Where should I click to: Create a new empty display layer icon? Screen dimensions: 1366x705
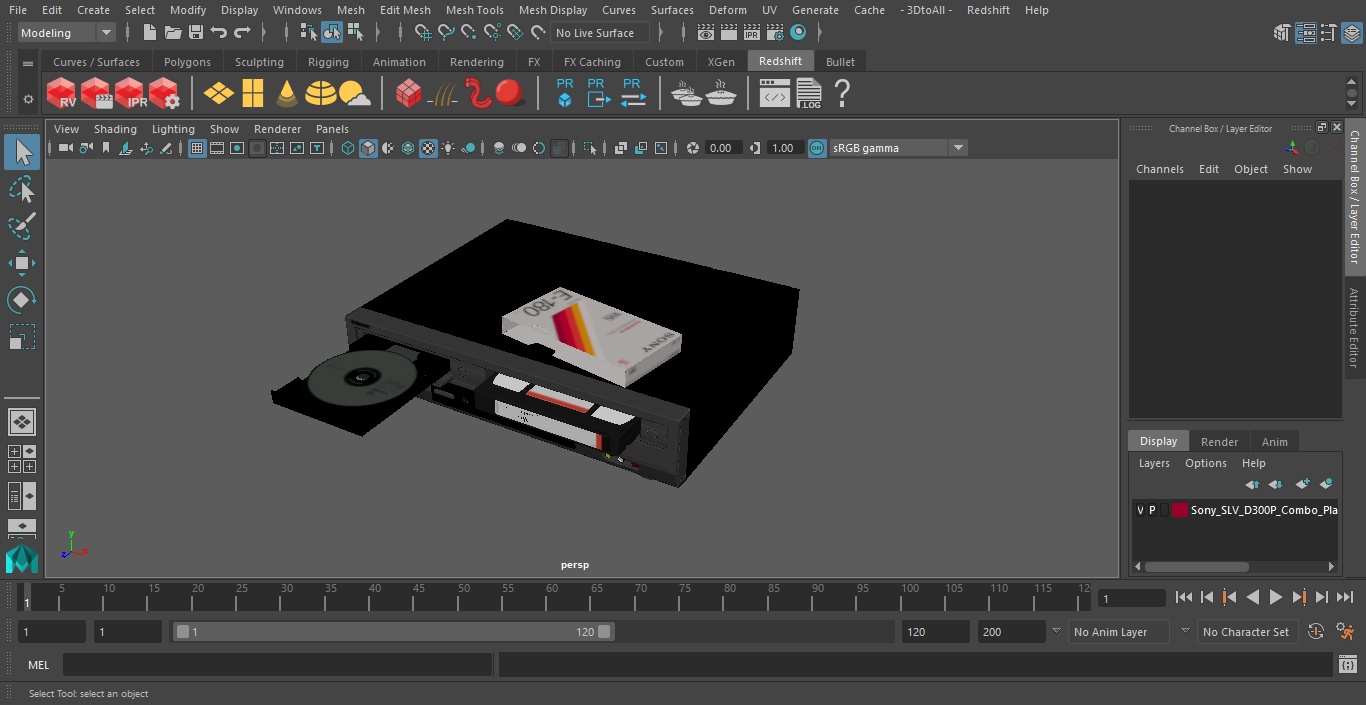click(1302, 484)
